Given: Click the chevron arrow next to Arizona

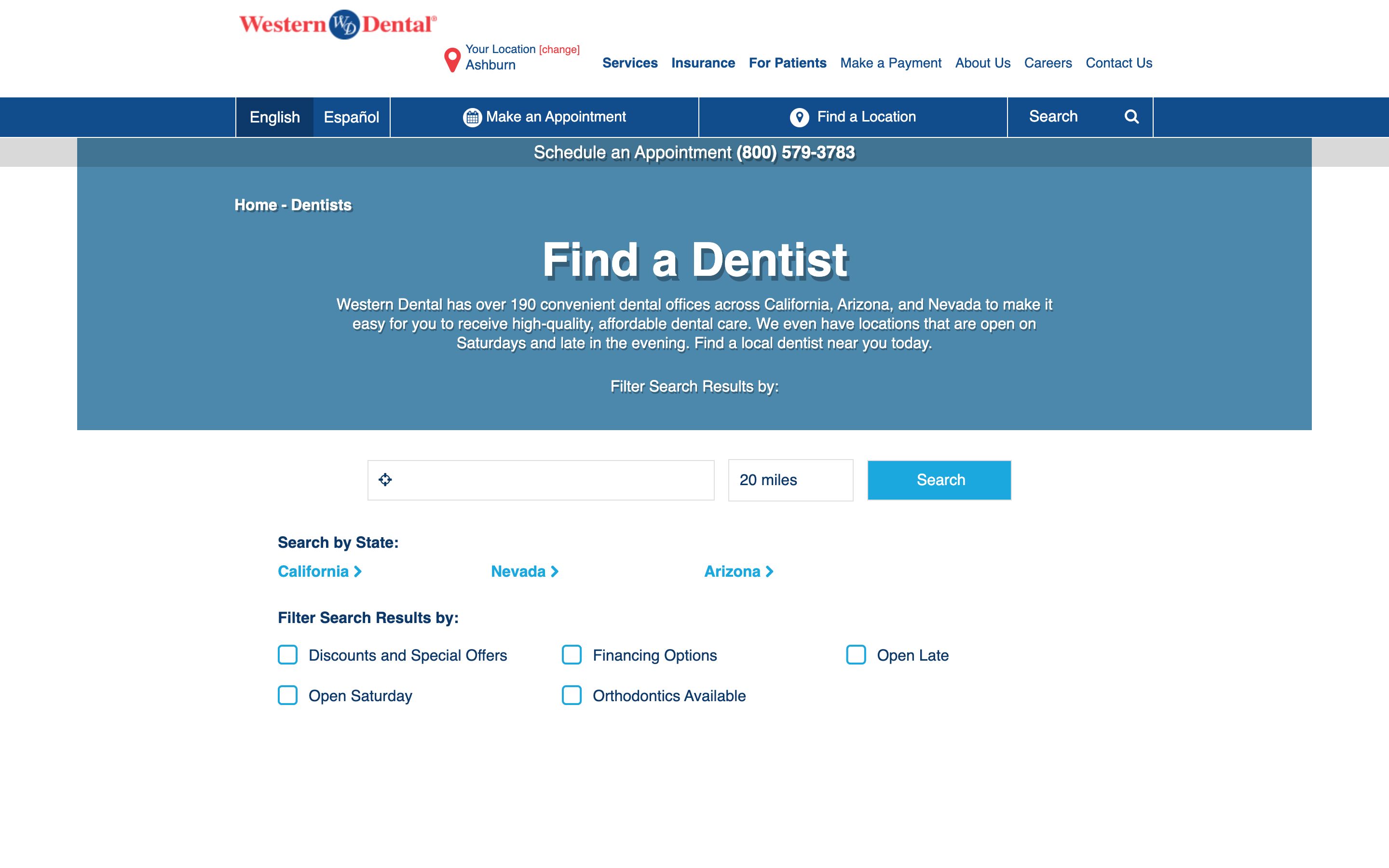Looking at the screenshot, I should click(769, 571).
